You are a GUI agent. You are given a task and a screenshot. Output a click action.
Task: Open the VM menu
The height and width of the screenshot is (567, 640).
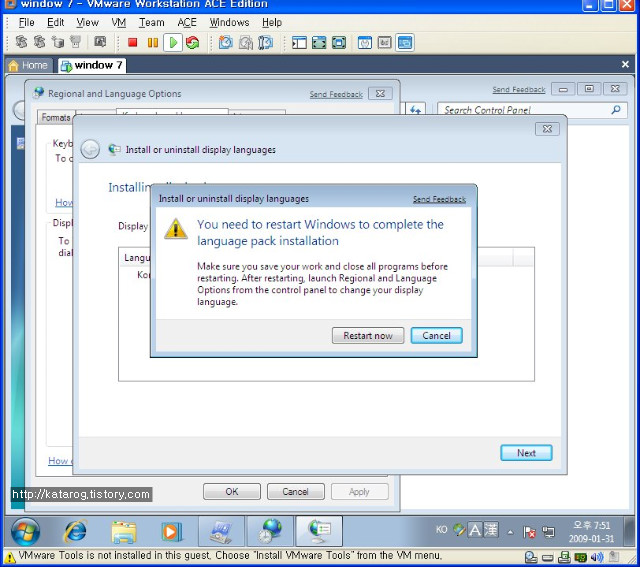pyautogui.click(x=119, y=22)
